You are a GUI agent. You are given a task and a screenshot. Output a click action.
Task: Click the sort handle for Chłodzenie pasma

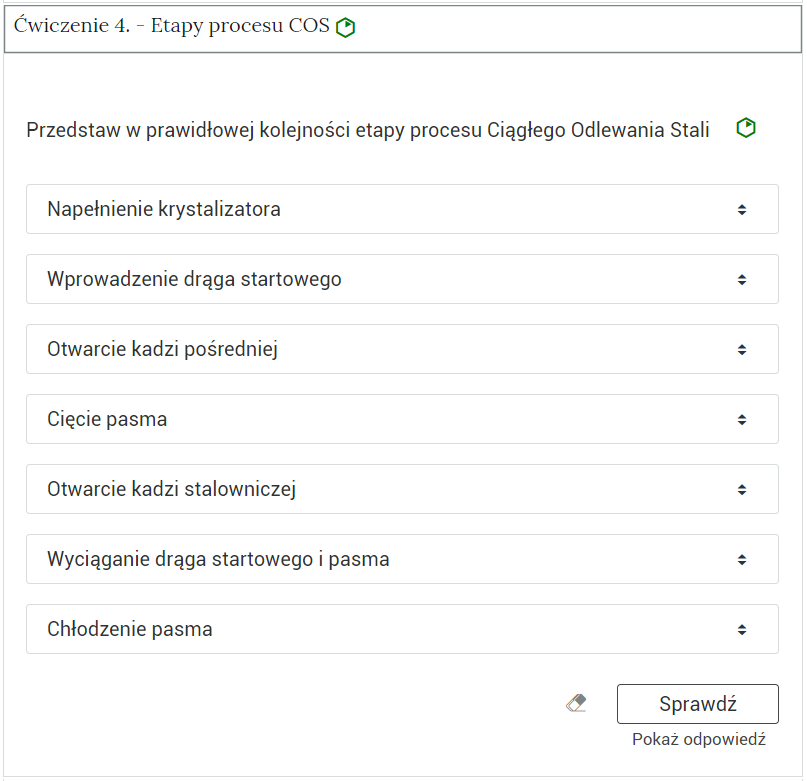pos(741,630)
